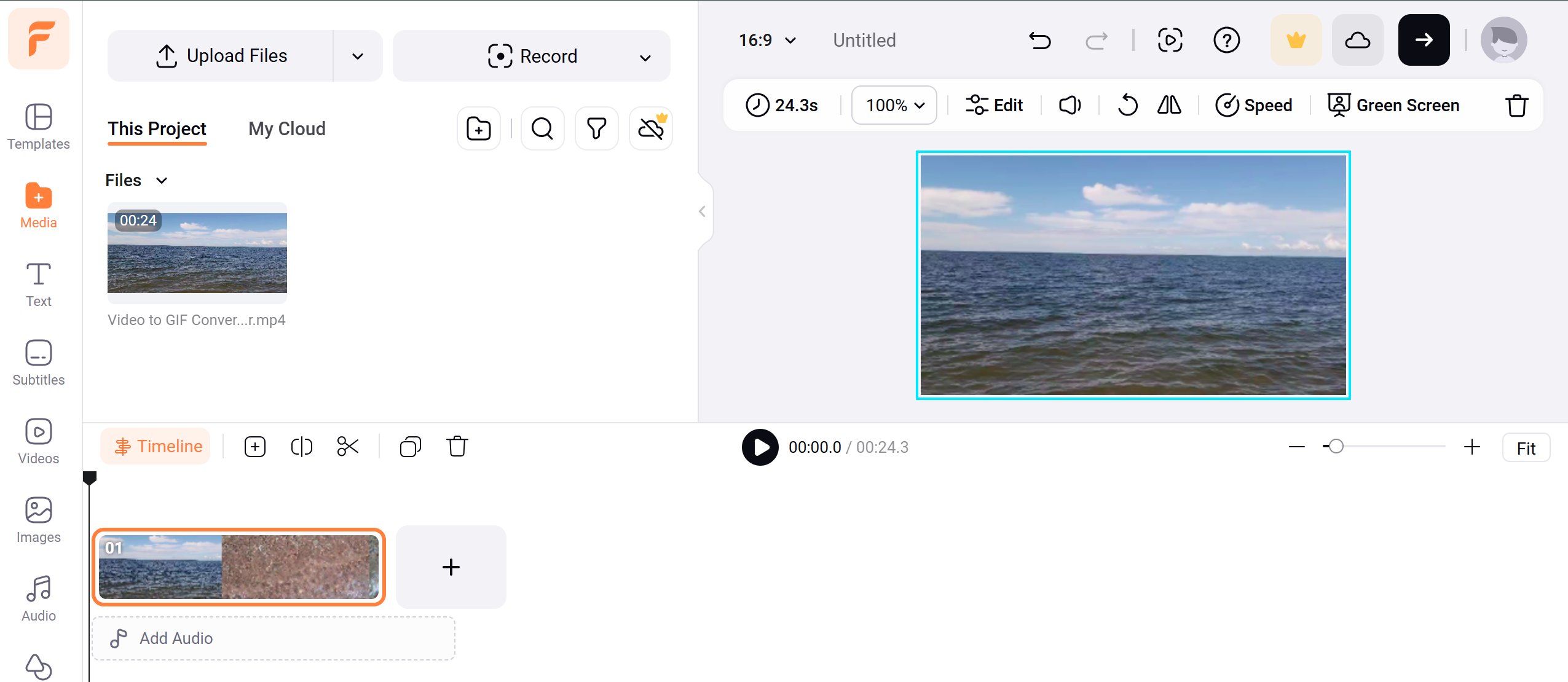Open the 16:9 aspect ratio dropdown
The width and height of the screenshot is (1568, 682).
[767, 41]
